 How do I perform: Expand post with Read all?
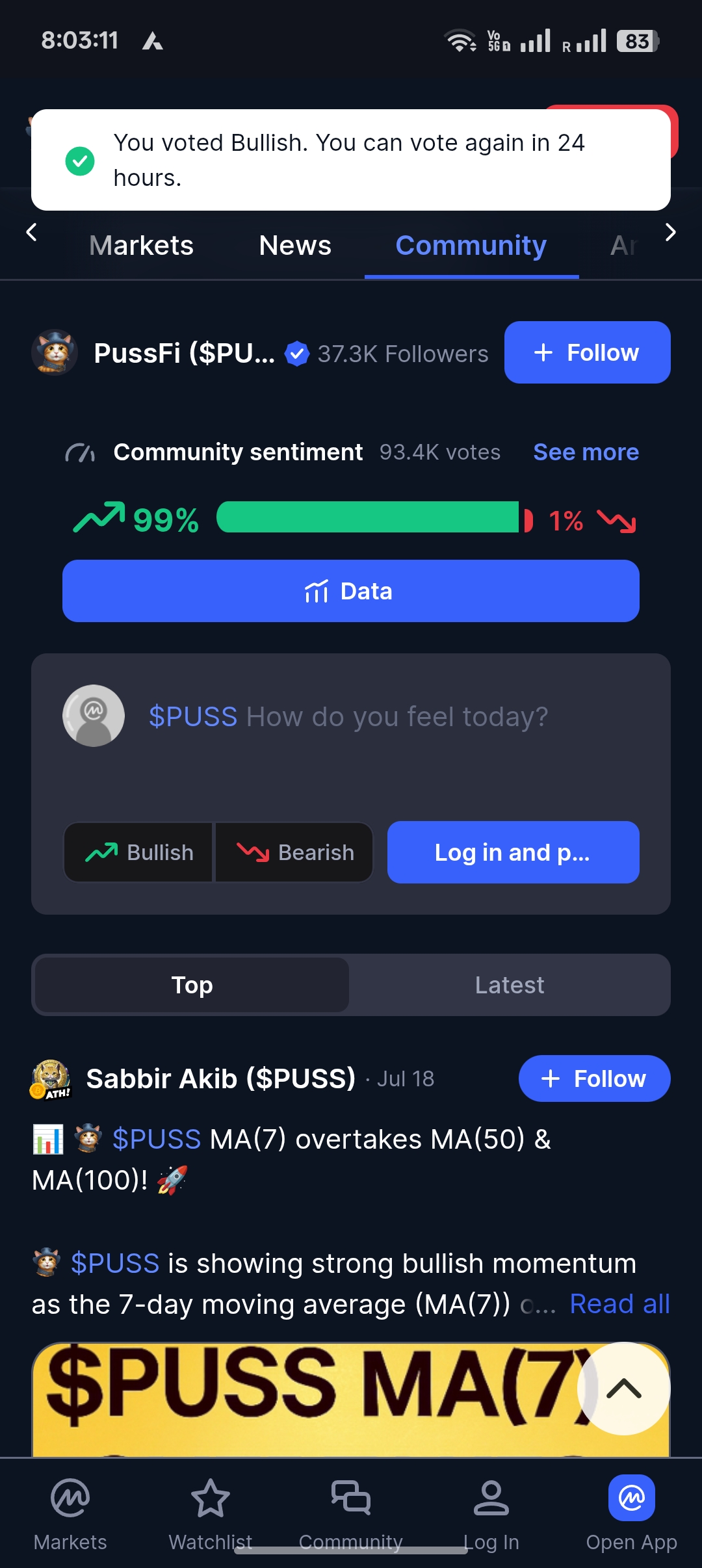click(x=619, y=1303)
